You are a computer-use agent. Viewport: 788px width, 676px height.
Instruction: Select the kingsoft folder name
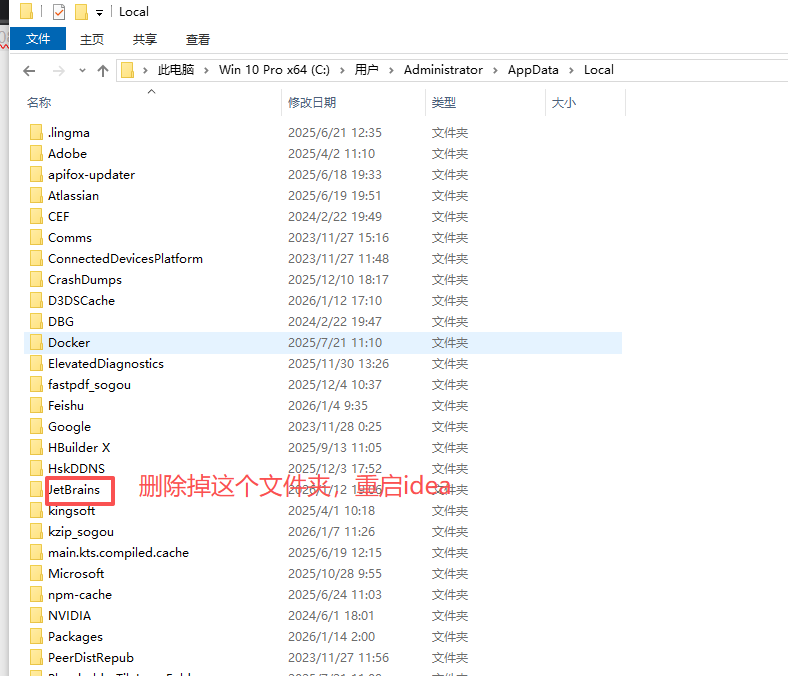pos(72,511)
